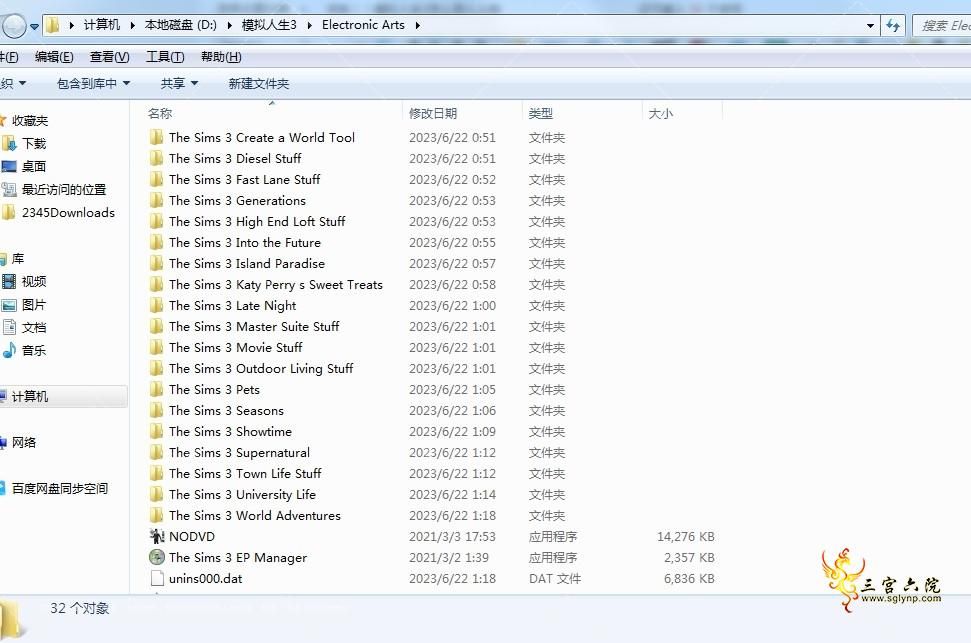Click The Sims 3 Create a World Tool folder icon

(157, 137)
